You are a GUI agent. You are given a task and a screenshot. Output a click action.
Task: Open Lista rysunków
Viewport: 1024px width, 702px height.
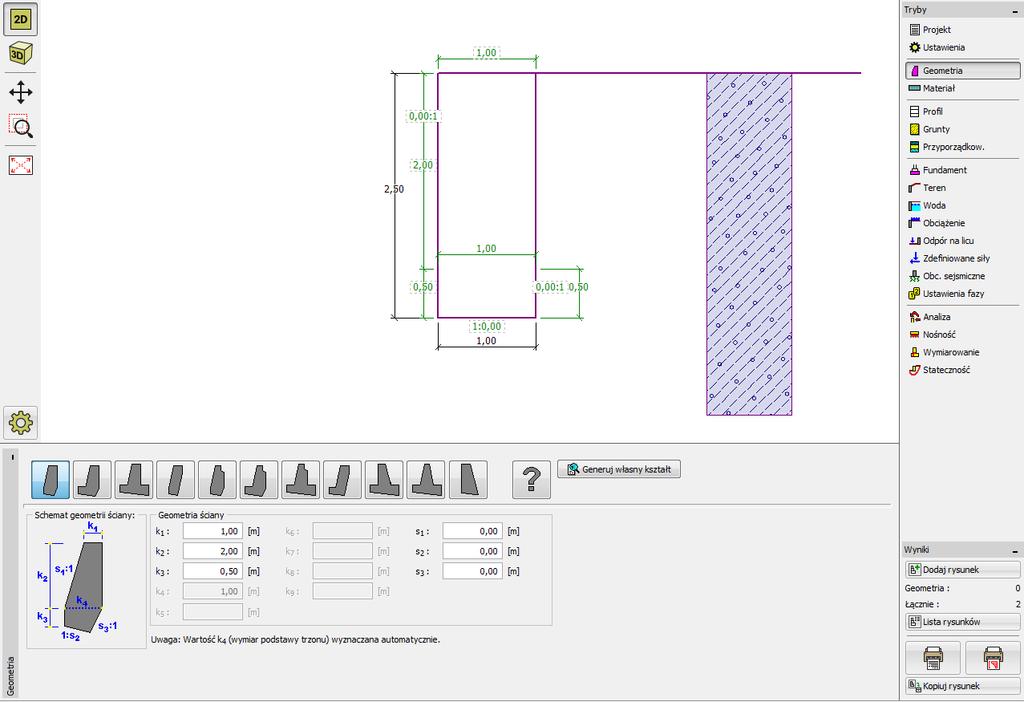[x=963, y=622]
